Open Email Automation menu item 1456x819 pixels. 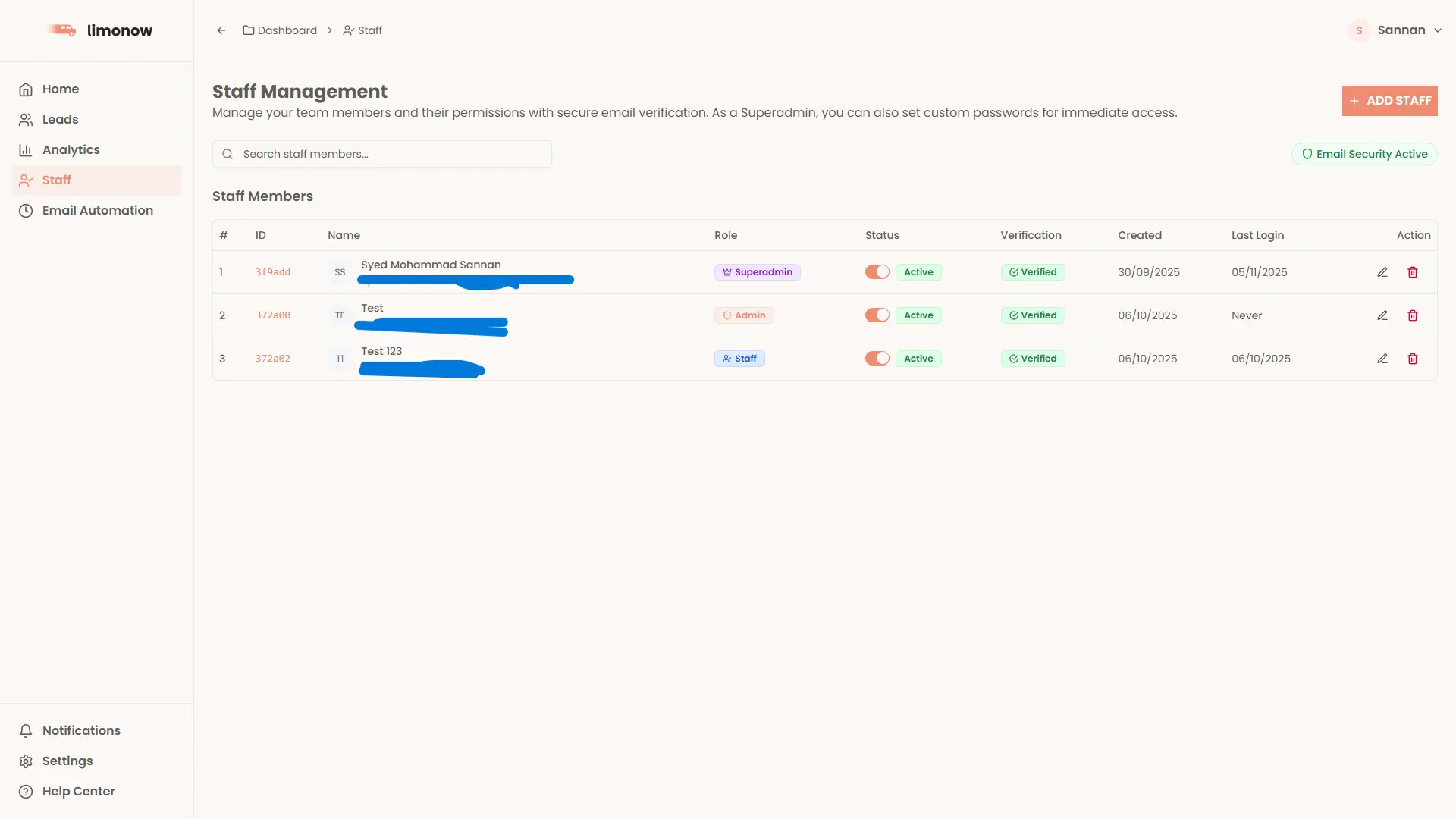click(x=97, y=210)
